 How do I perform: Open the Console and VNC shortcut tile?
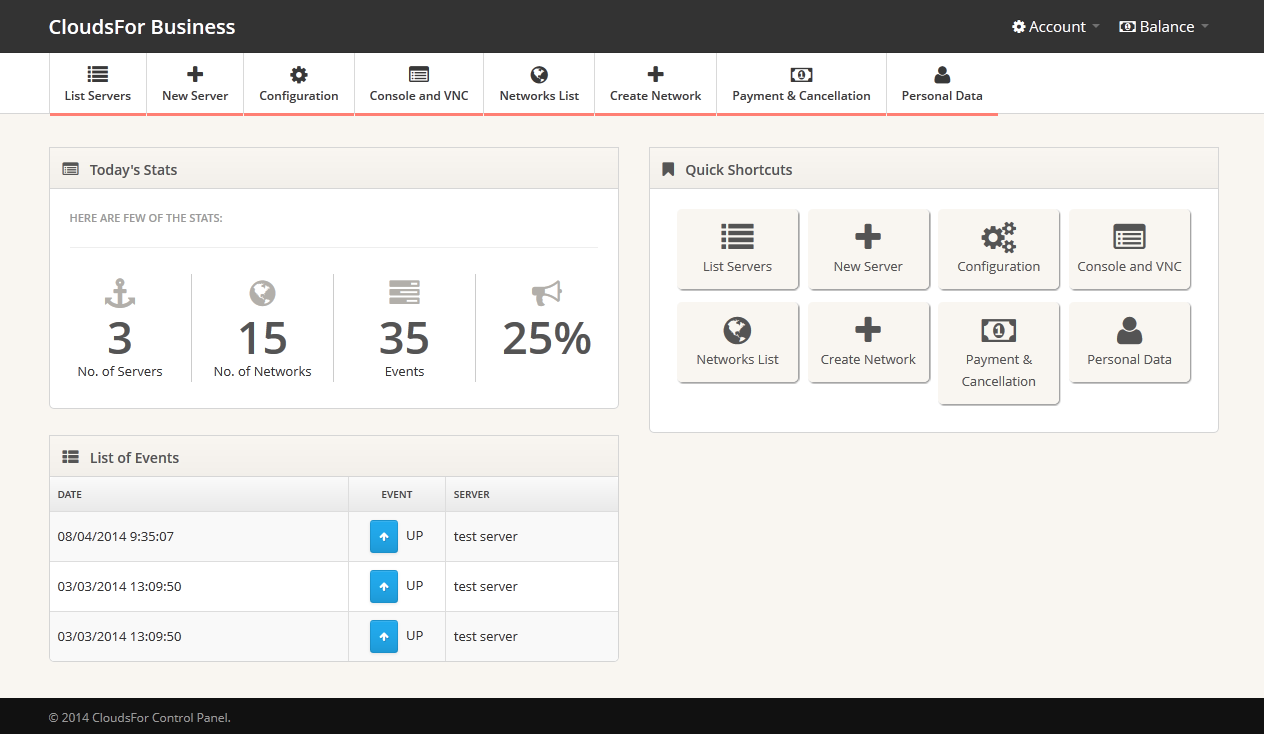(x=1129, y=249)
